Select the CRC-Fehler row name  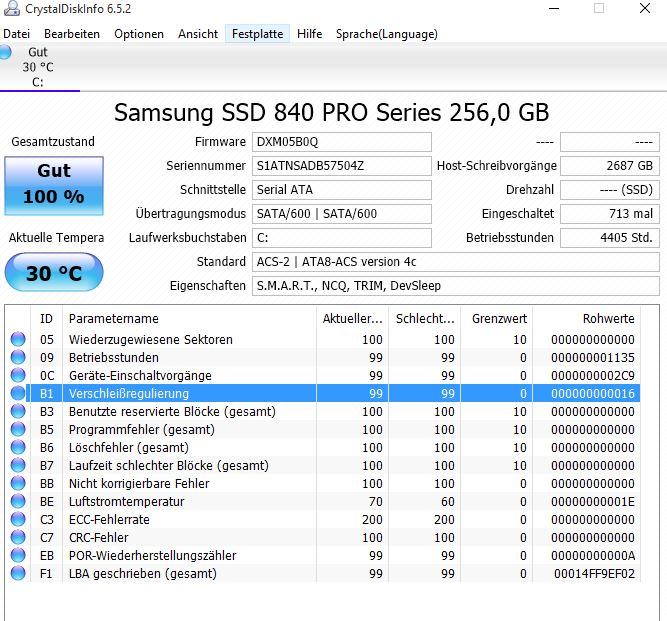tap(98, 538)
